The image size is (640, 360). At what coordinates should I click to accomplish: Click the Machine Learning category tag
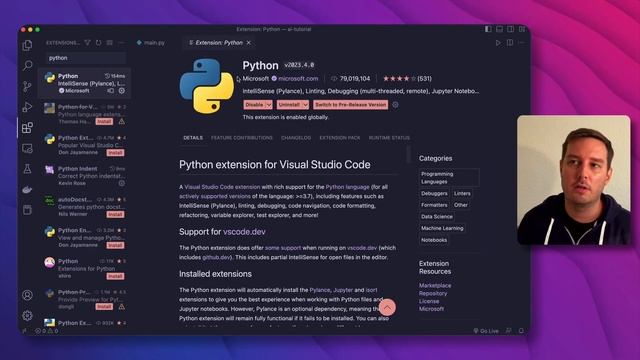point(442,228)
